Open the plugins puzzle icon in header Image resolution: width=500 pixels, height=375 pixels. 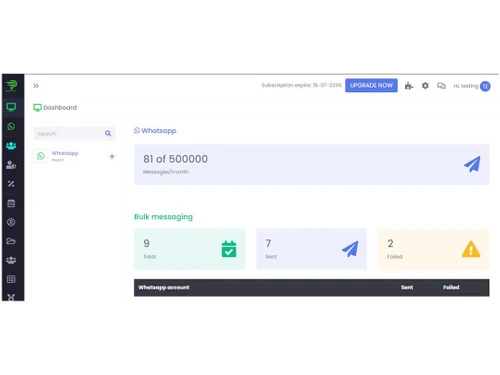tap(409, 86)
